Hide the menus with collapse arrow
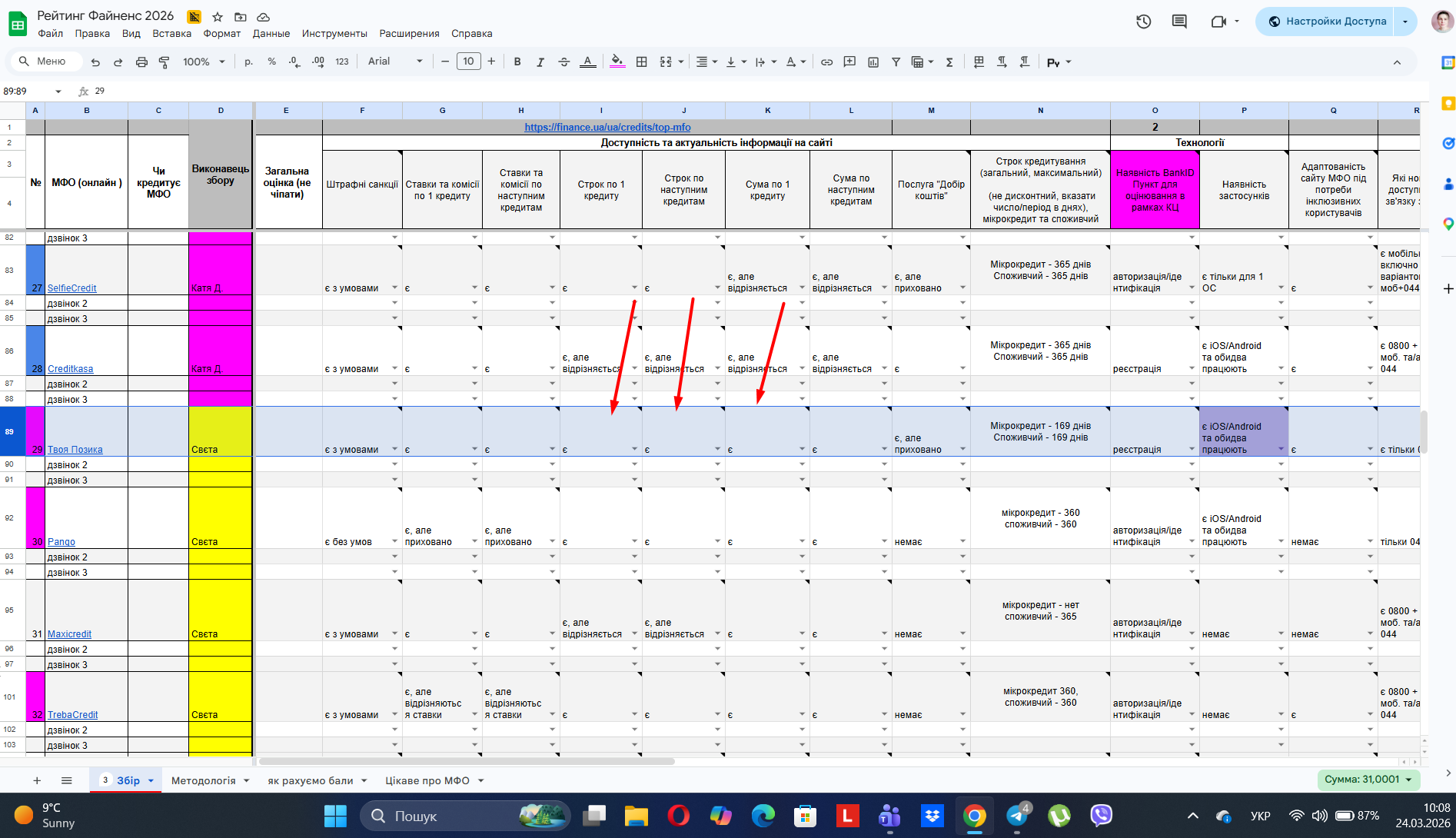 1397,62
